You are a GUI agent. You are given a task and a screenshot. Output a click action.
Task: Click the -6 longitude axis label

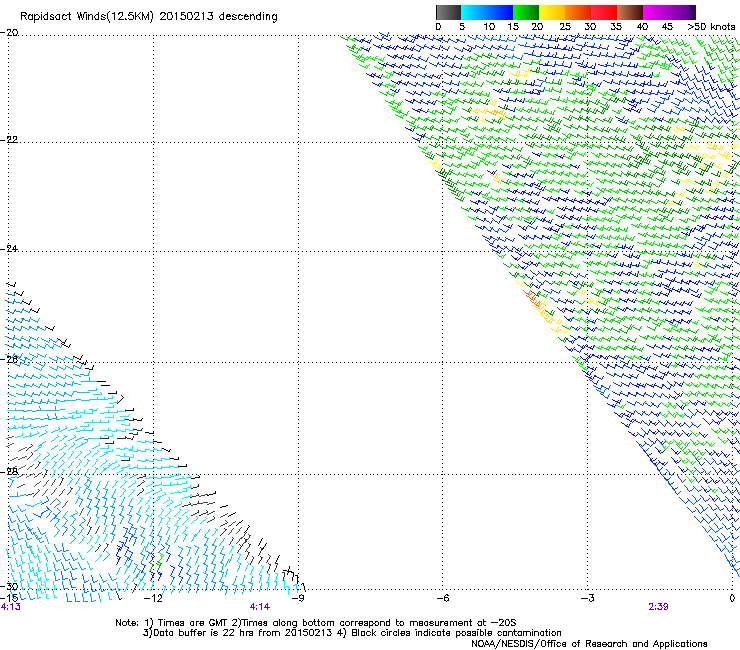442,598
